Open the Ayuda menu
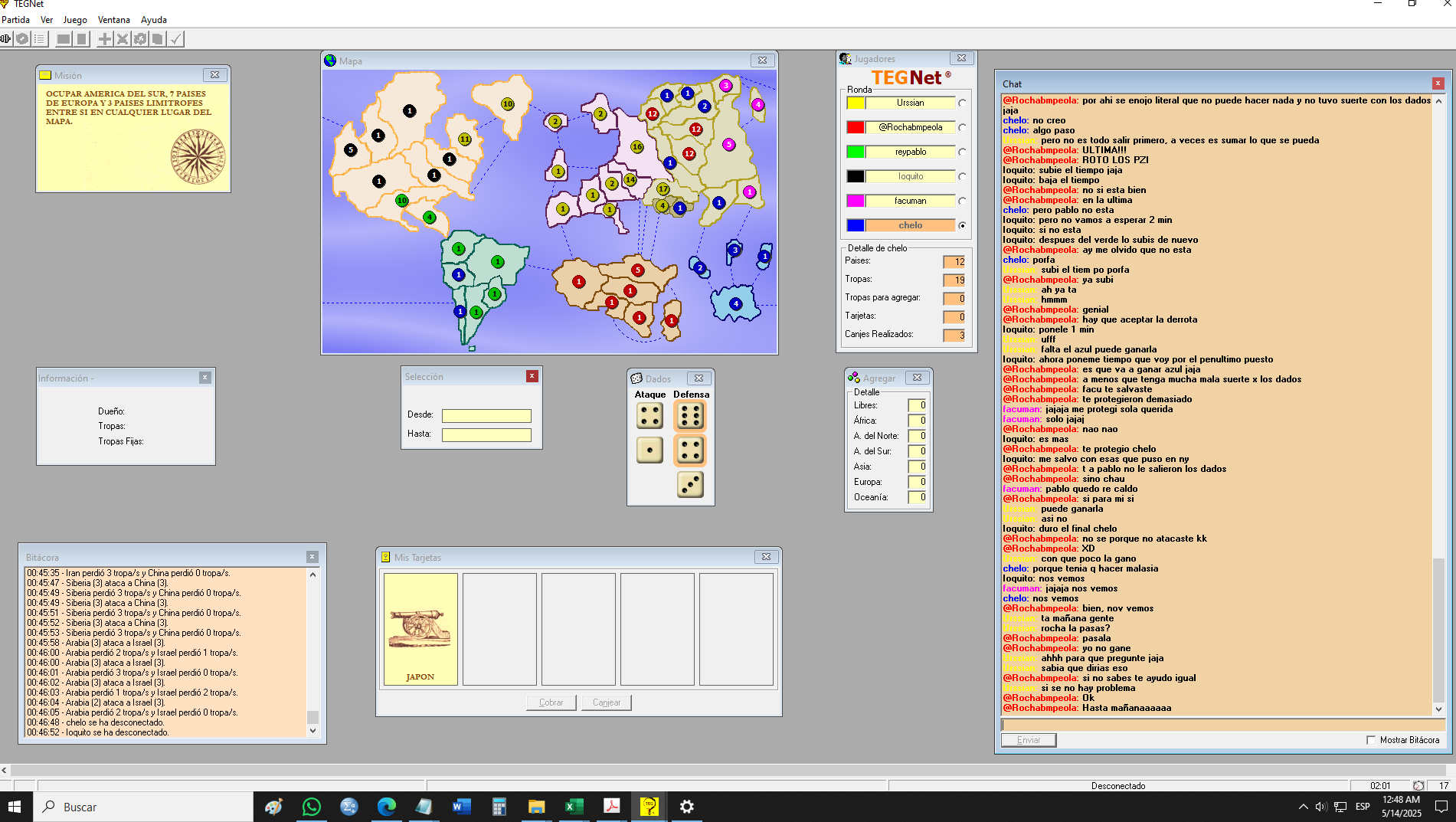 154,20
